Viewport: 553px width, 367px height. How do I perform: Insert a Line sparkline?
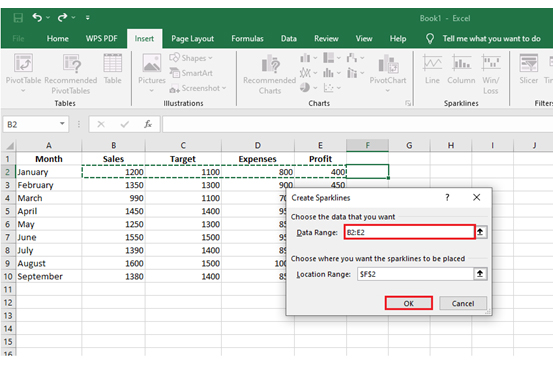pos(432,69)
